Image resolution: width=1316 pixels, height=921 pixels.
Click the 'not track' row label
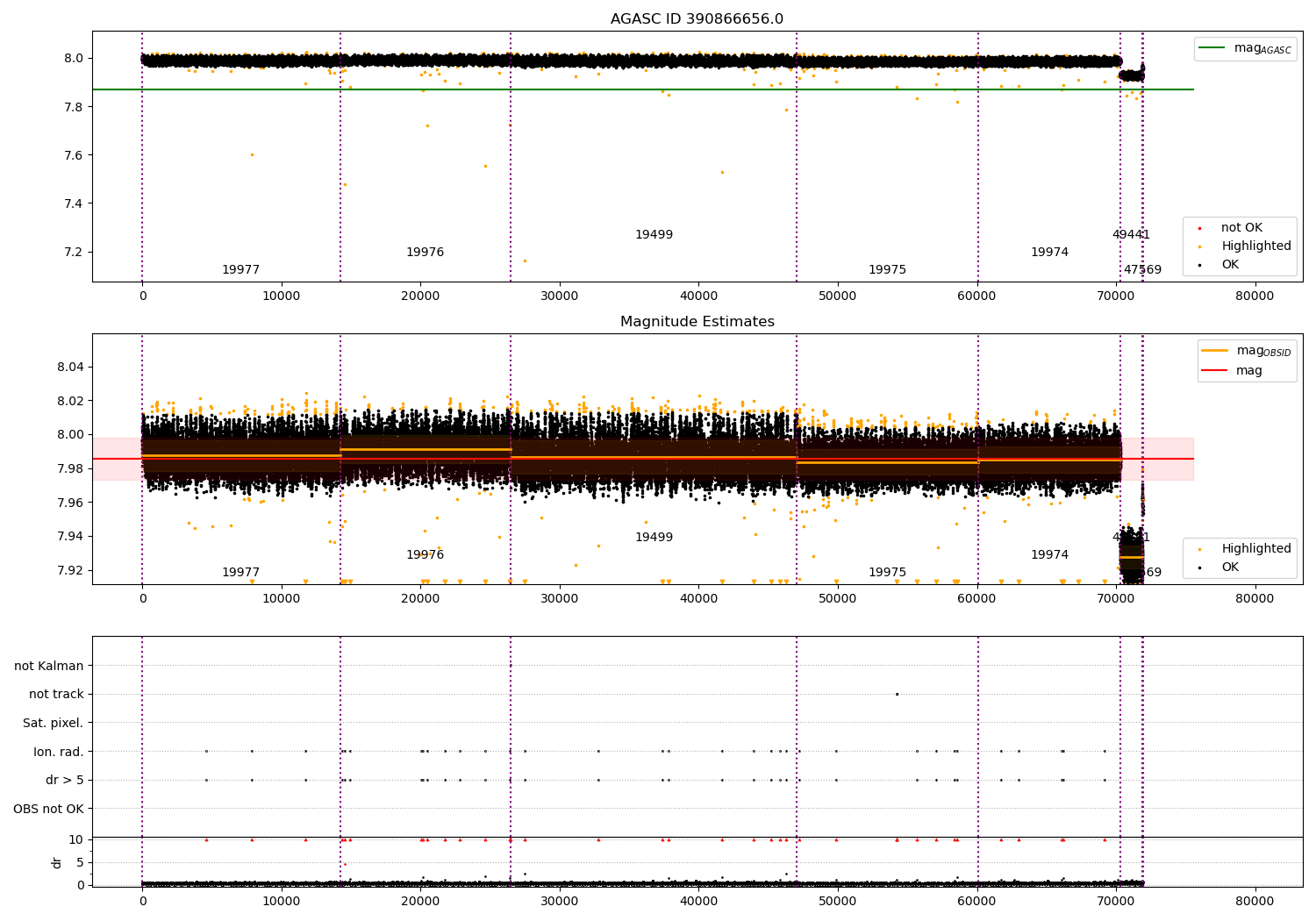coord(56,695)
